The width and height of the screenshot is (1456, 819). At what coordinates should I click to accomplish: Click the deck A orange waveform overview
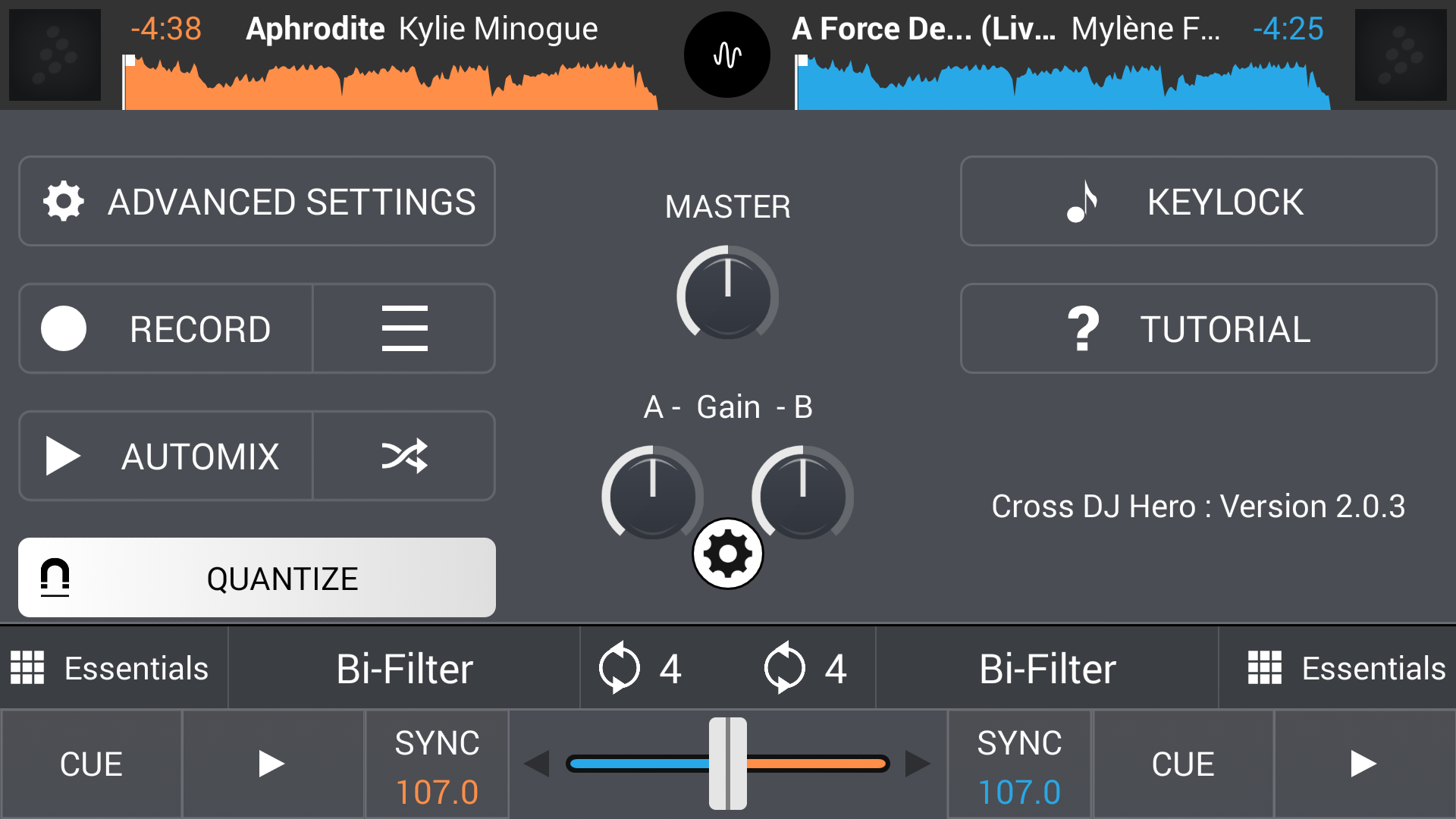pyautogui.click(x=391, y=85)
